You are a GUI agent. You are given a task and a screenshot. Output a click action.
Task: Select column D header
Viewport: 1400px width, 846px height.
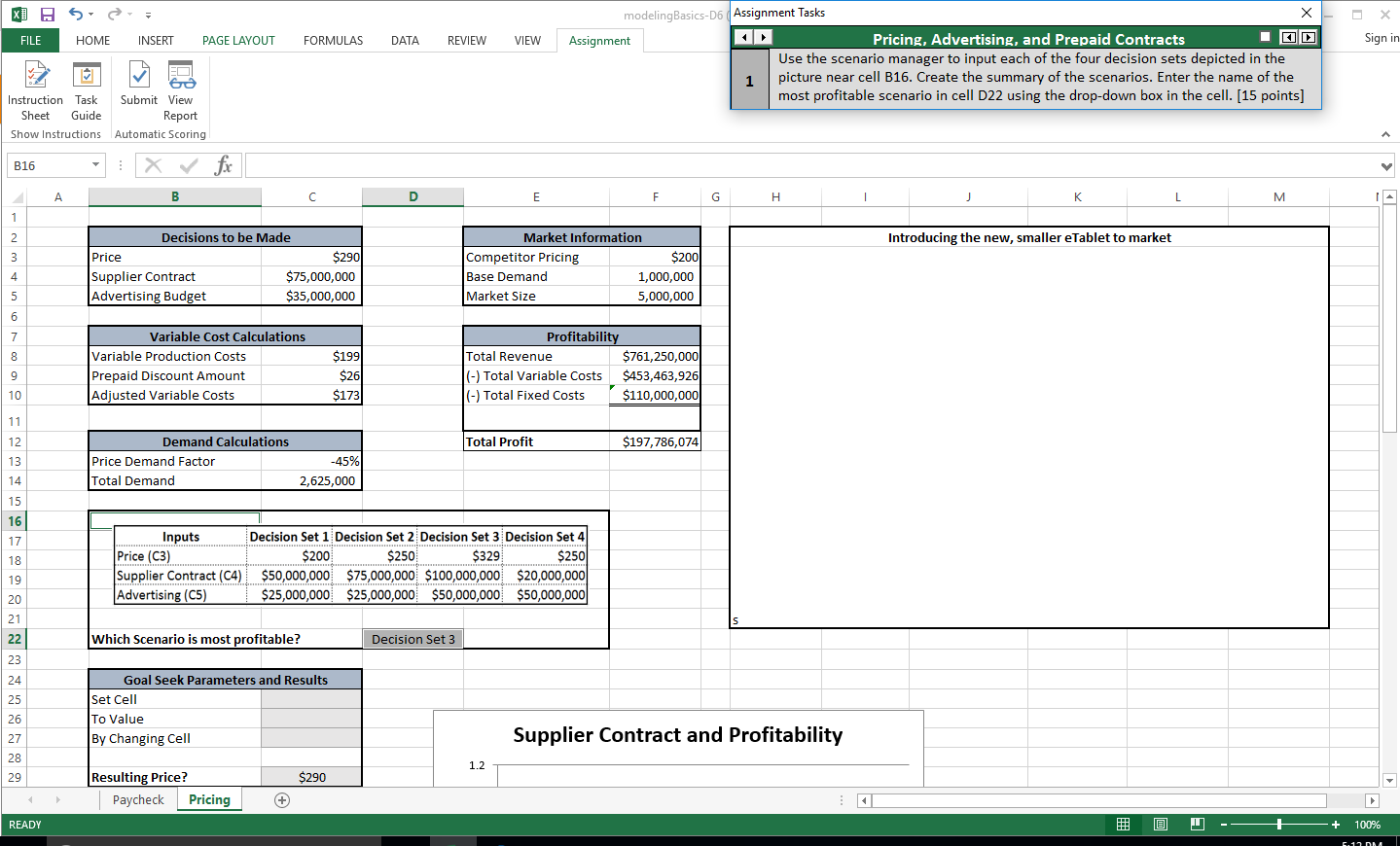tap(413, 196)
